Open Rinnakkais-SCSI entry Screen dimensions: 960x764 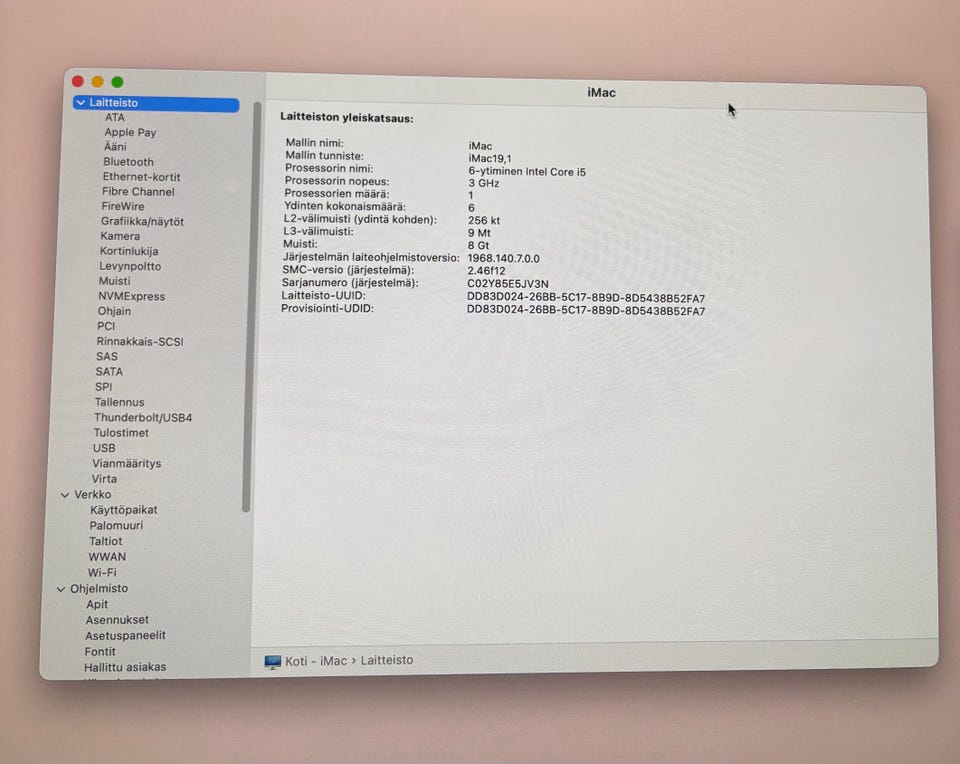[140, 342]
